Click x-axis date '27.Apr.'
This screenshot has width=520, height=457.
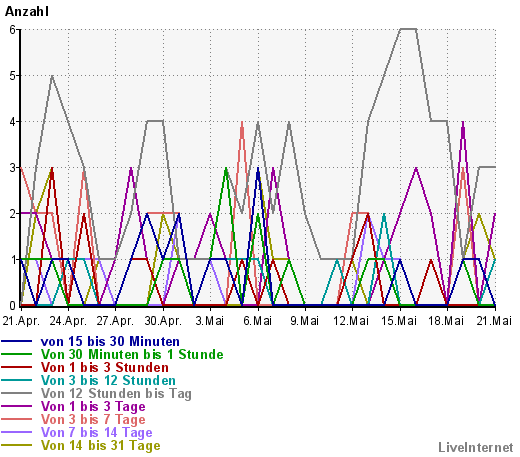[115, 321]
